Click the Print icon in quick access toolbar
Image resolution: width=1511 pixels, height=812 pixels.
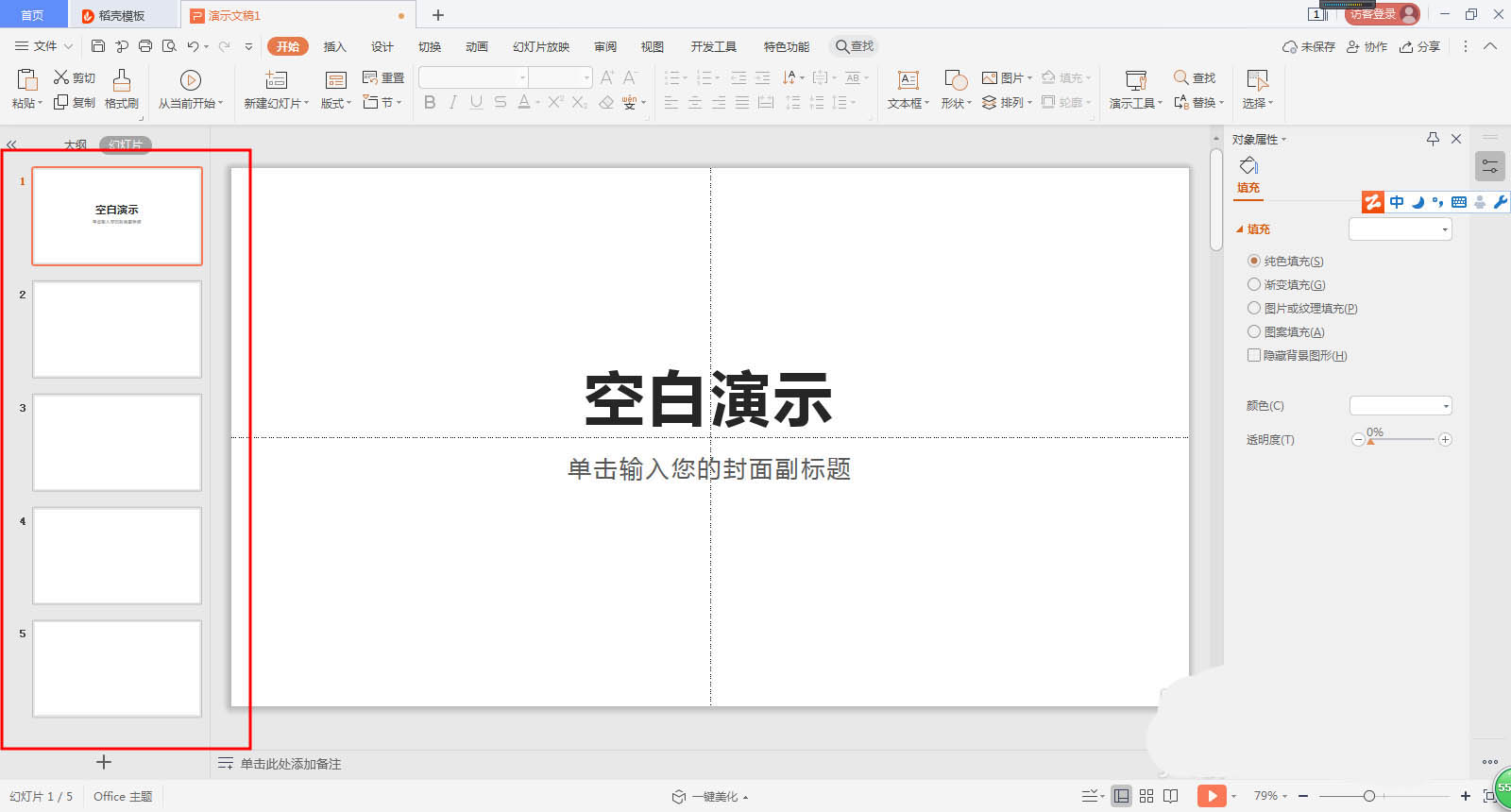tap(145, 46)
